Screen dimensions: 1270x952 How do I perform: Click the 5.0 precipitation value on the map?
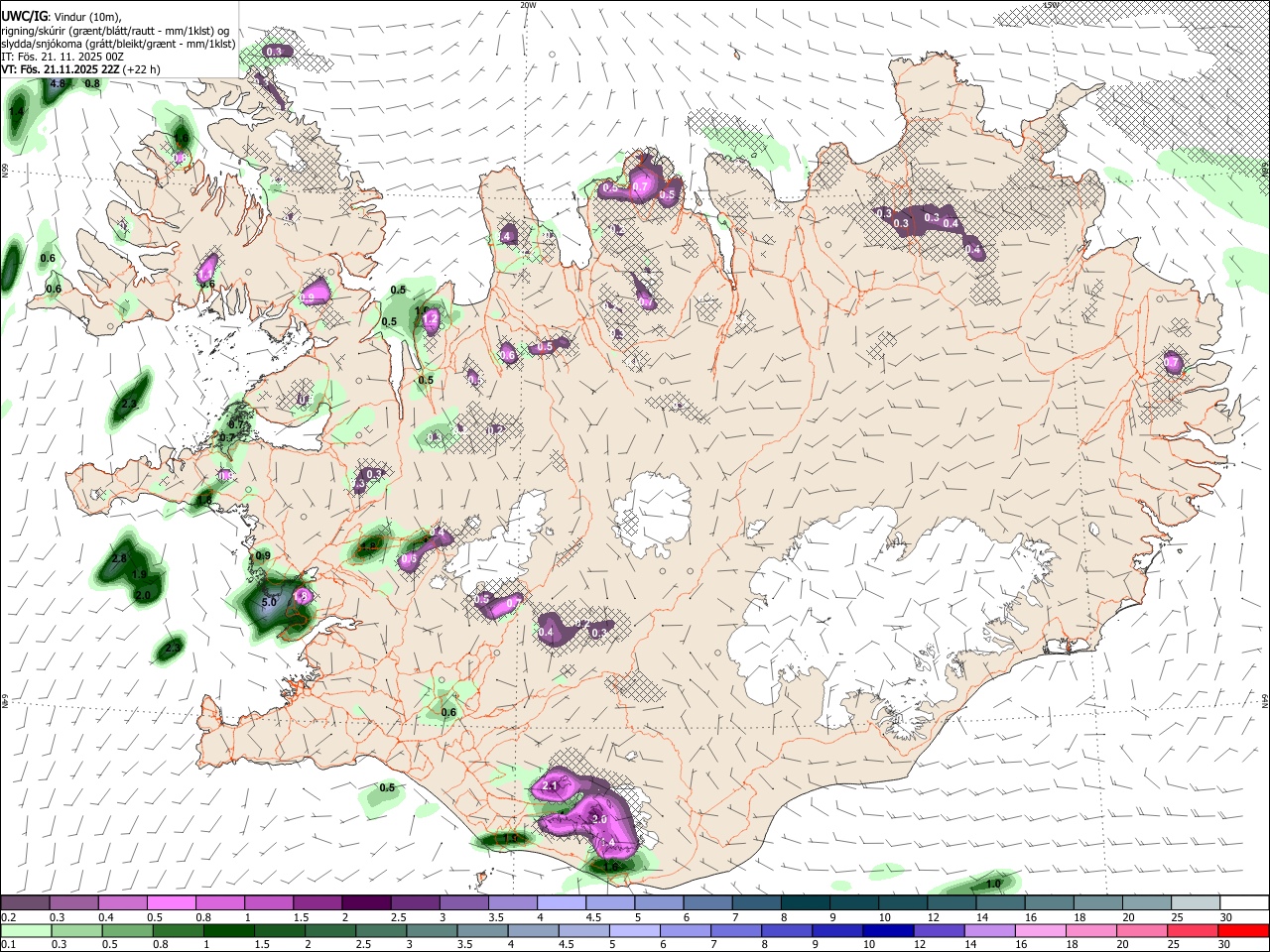(269, 602)
